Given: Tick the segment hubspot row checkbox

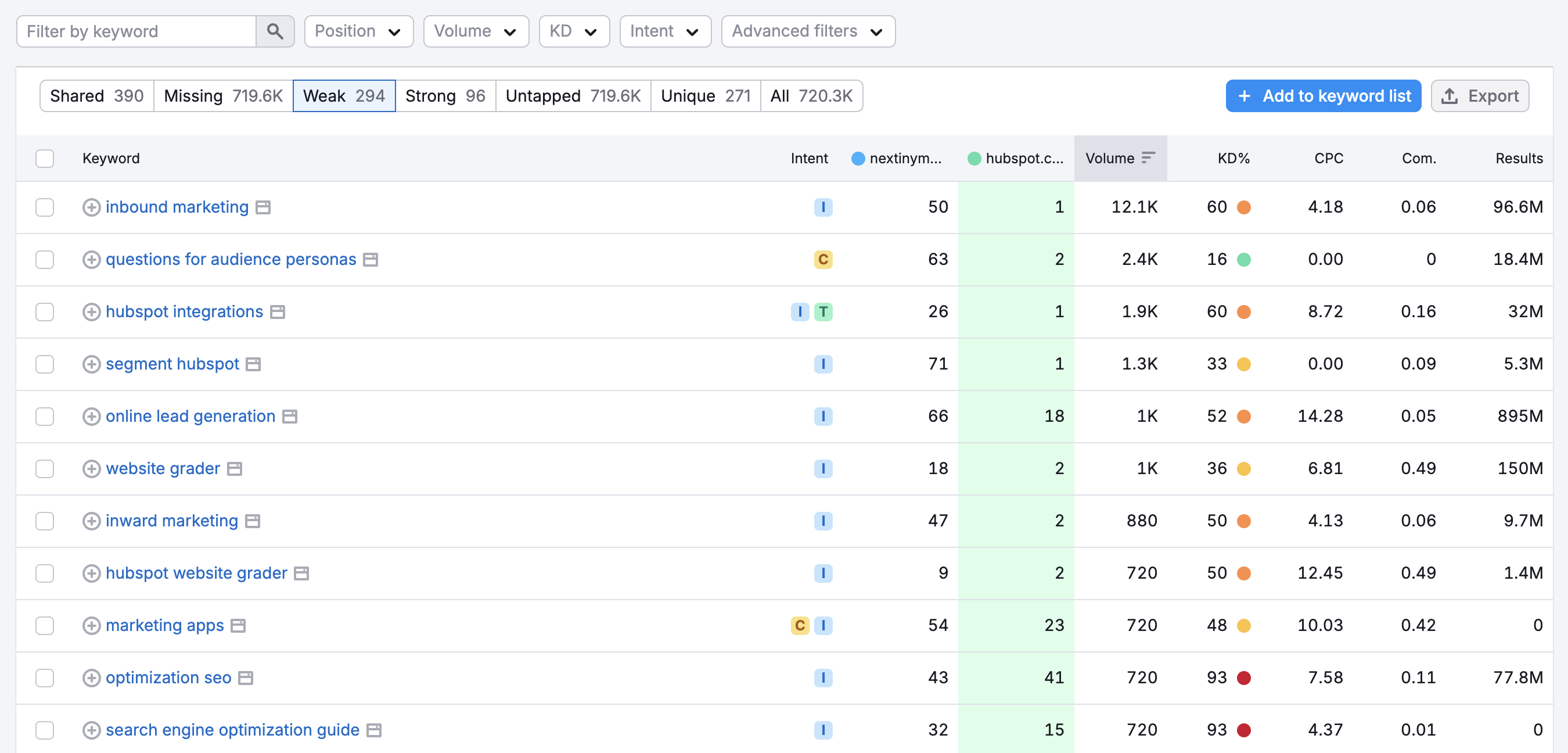Looking at the screenshot, I should click(x=45, y=364).
